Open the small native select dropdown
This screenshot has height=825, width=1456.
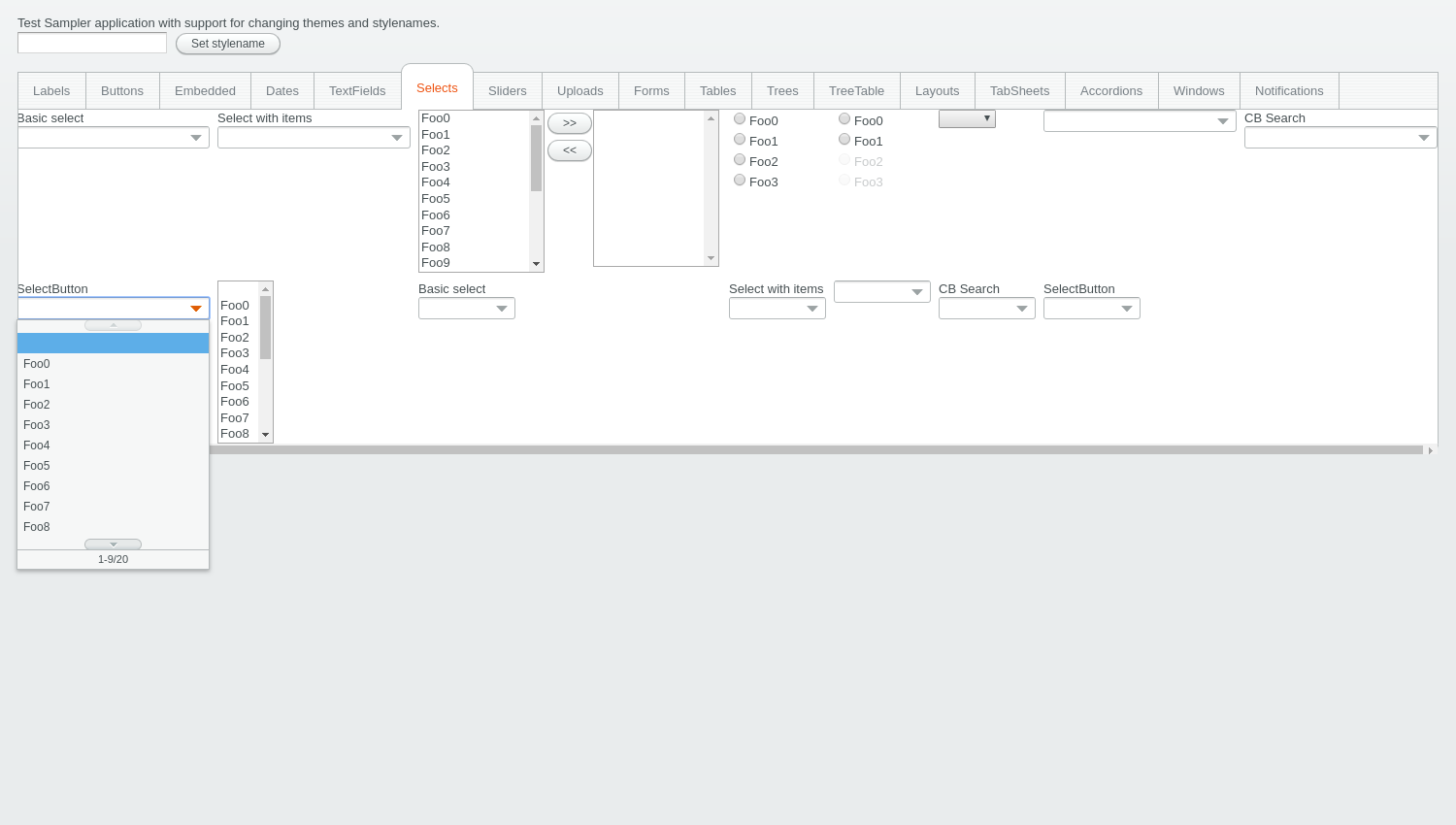pyautogui.click(x=967, y=118)
